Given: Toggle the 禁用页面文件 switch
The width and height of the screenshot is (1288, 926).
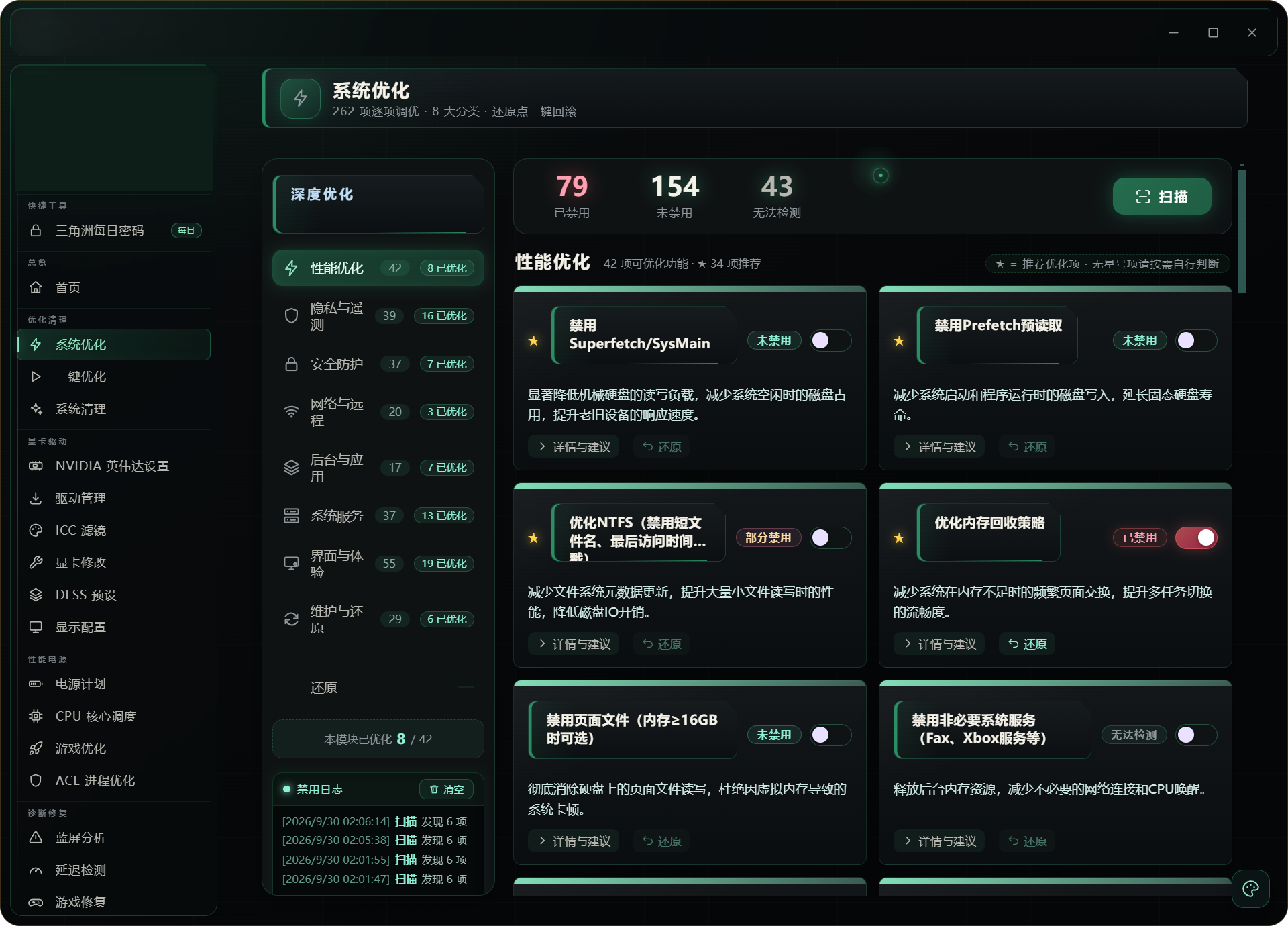Looking at the screenshot, I should click(830, 735).
